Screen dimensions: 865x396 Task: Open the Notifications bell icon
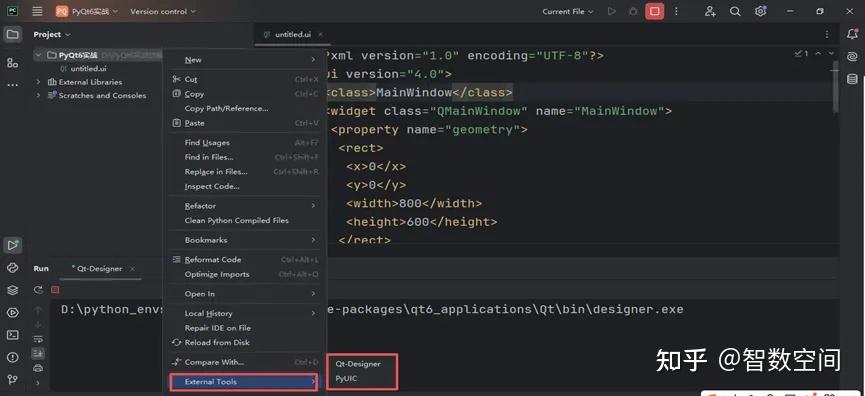(852, 35)
